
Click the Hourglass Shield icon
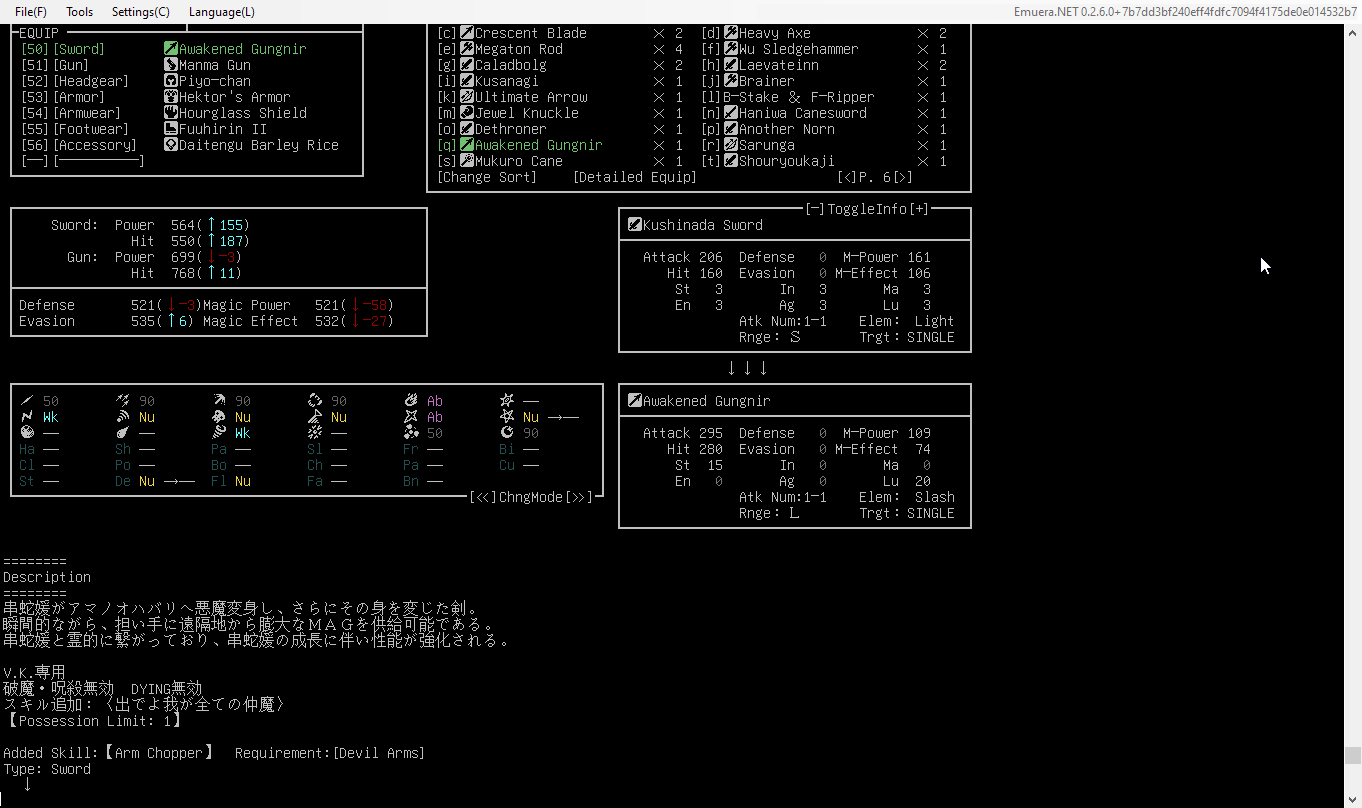tap(171, 113)
